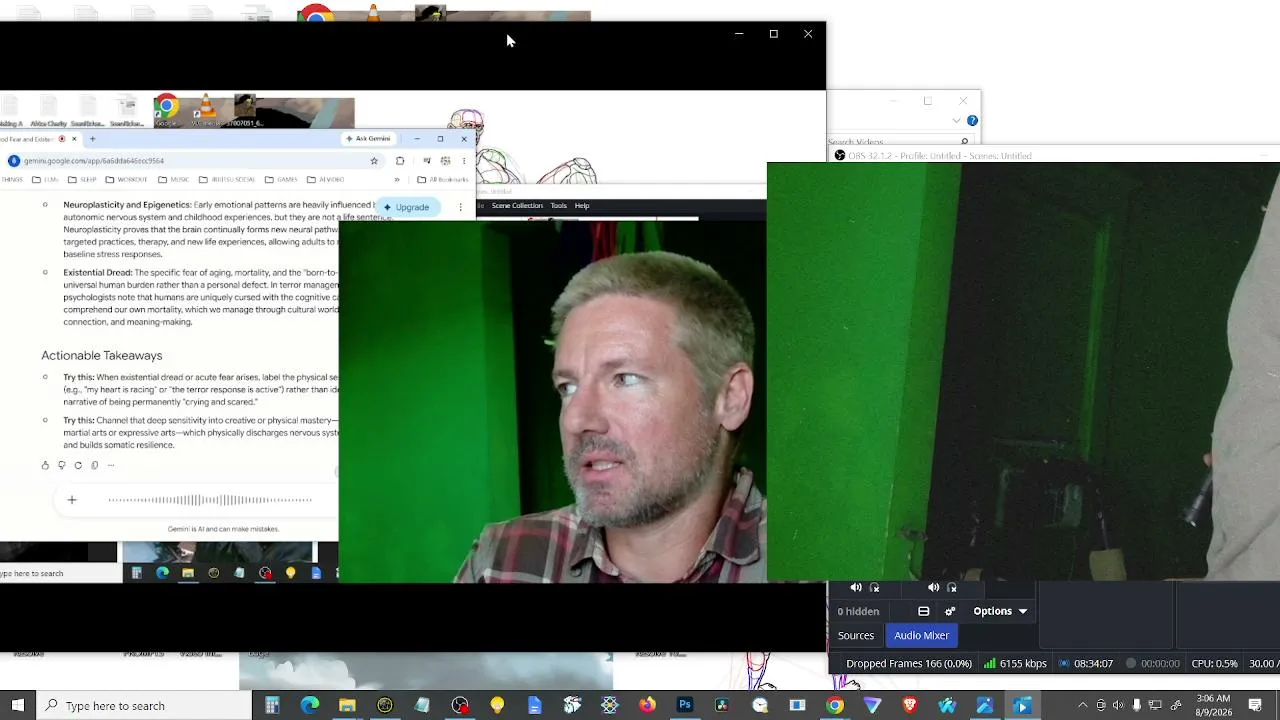The image size is (1280, 720).
Task: Click the main taskbar 'Type here to search' box
Action: [145, 705]
